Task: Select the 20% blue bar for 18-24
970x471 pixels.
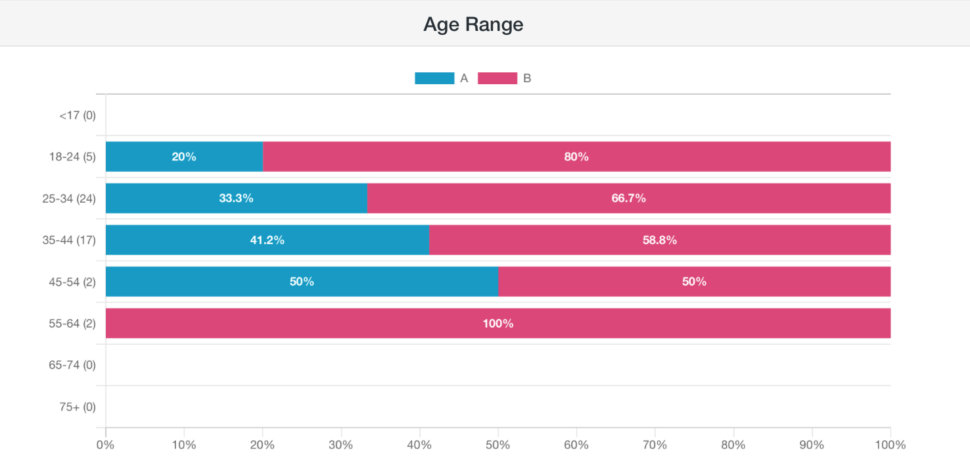Action: (184, 157)
